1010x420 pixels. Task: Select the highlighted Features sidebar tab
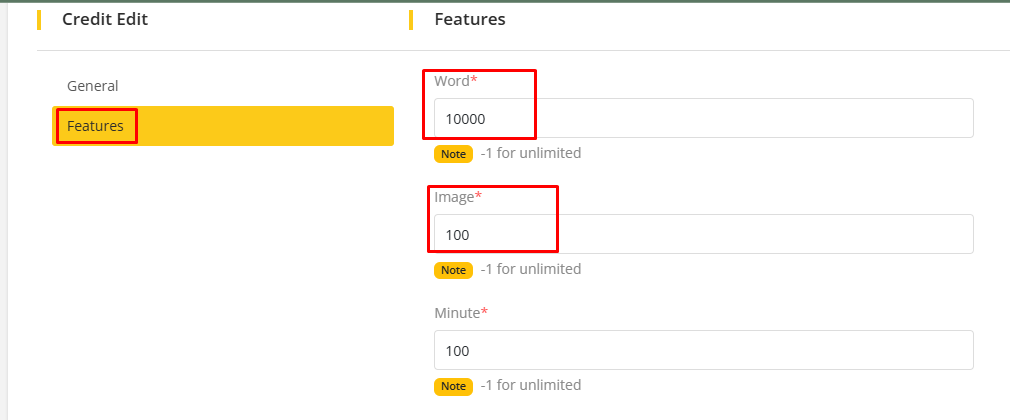96,126
